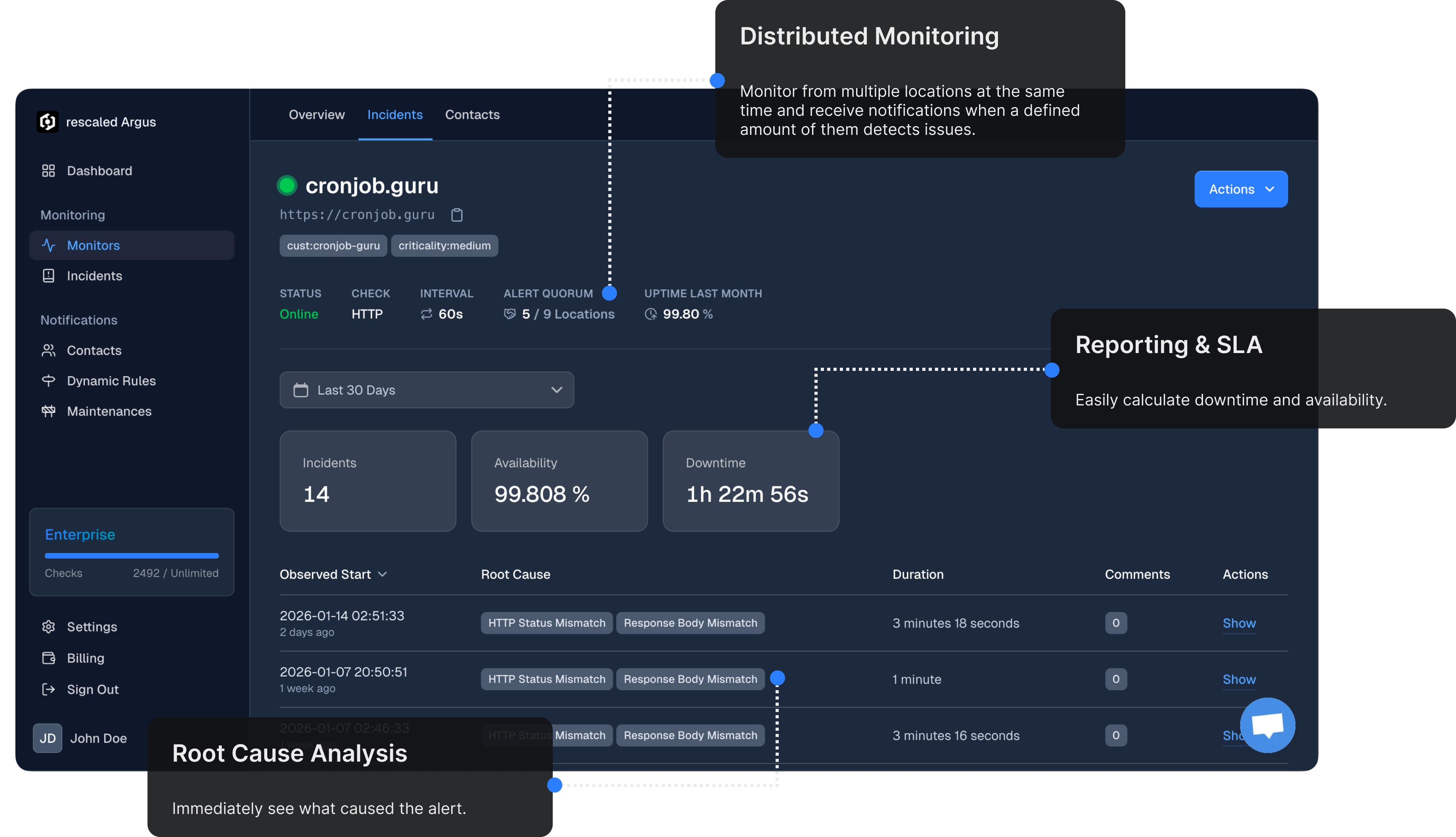Viewport: 1456px width, 837px height.
Task: Click the Sign Out arrow icon
Action: pyautogui.click(x=48, y=689)
